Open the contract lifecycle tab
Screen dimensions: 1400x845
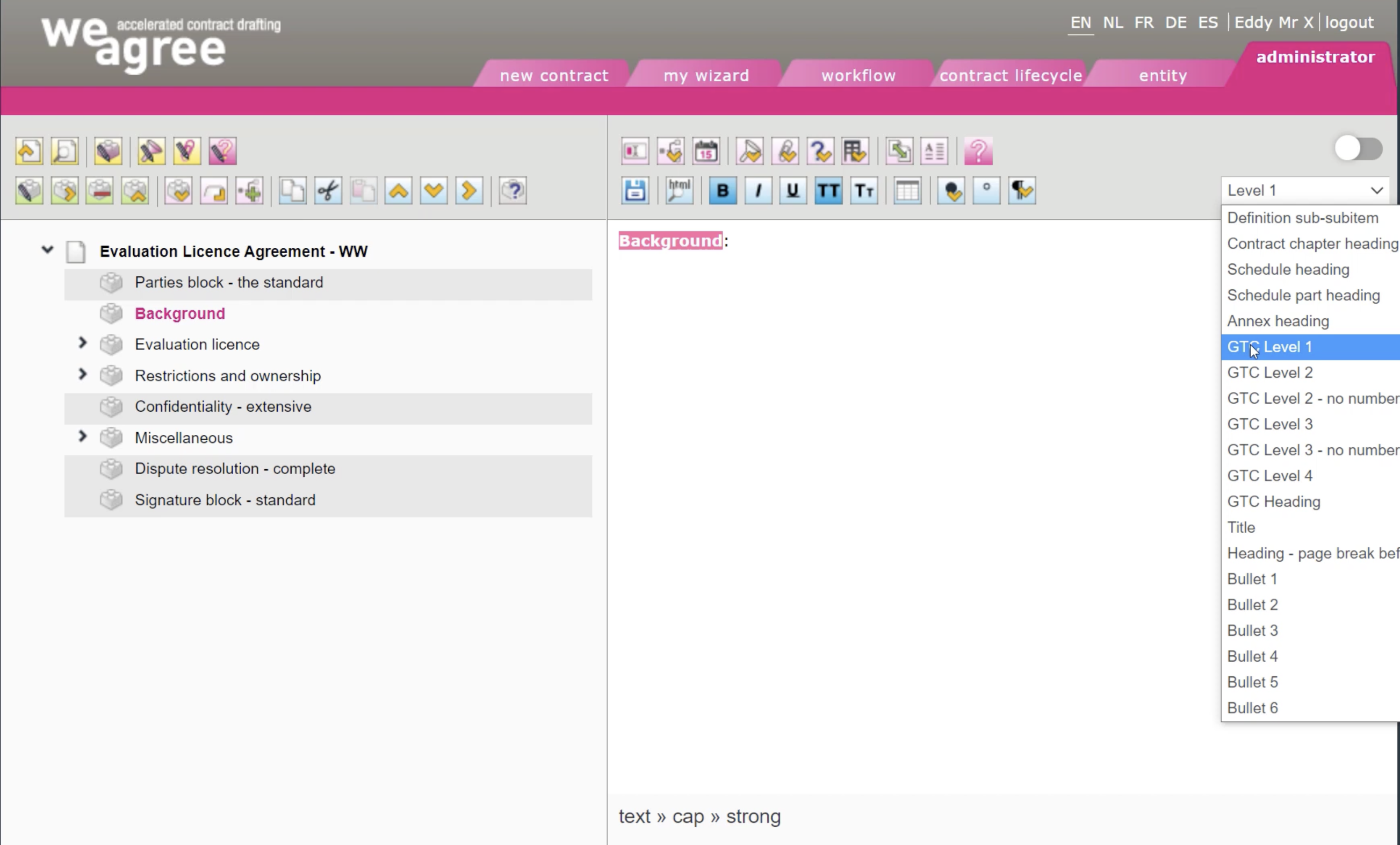pyautogui.click(x=1010, y=76)
